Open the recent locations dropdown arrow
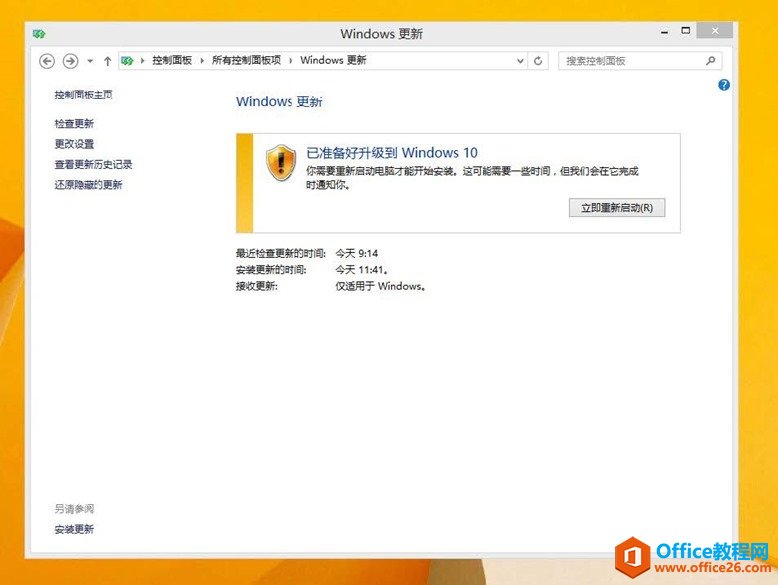778x585 pixels. click(90, 61)
